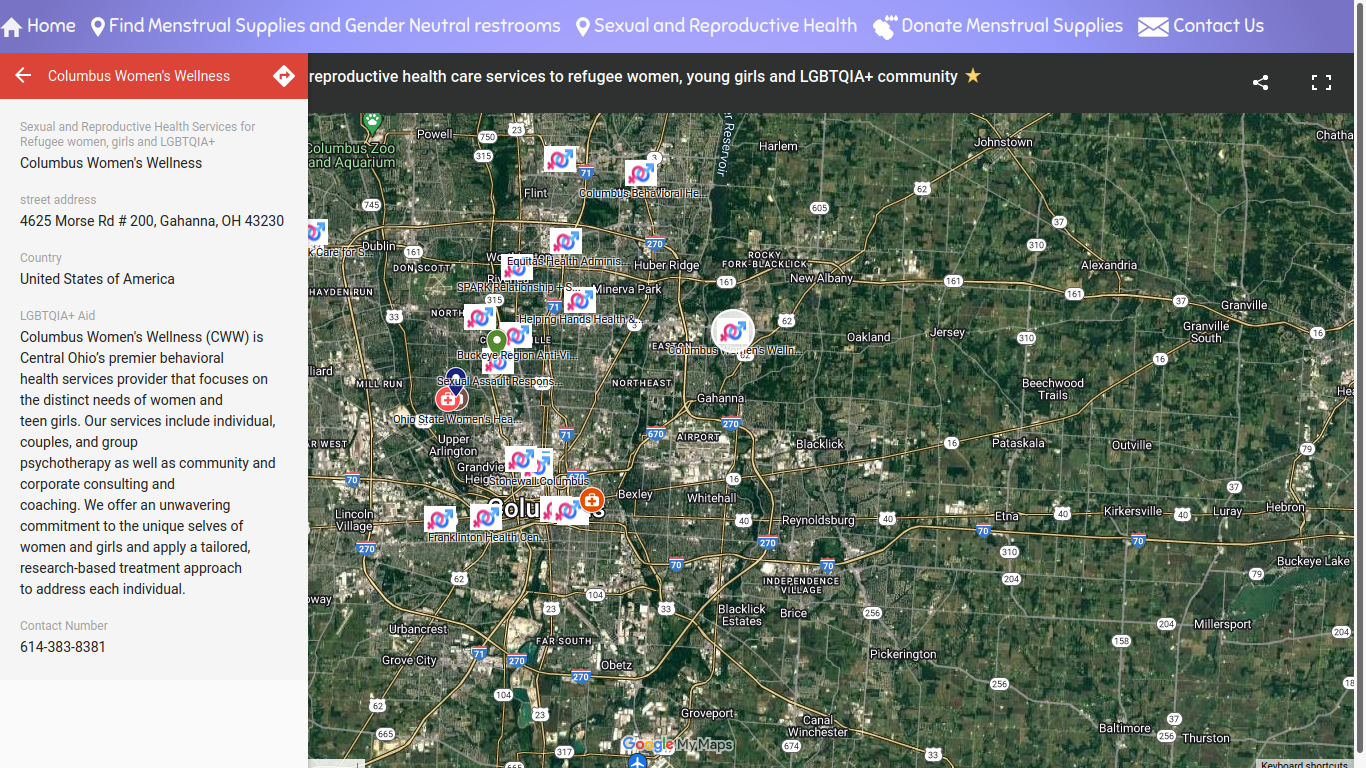Click the selected Columbus Women's Wellness marker
The height and width of the screenshot is (768, 1366).
point(733,330)
